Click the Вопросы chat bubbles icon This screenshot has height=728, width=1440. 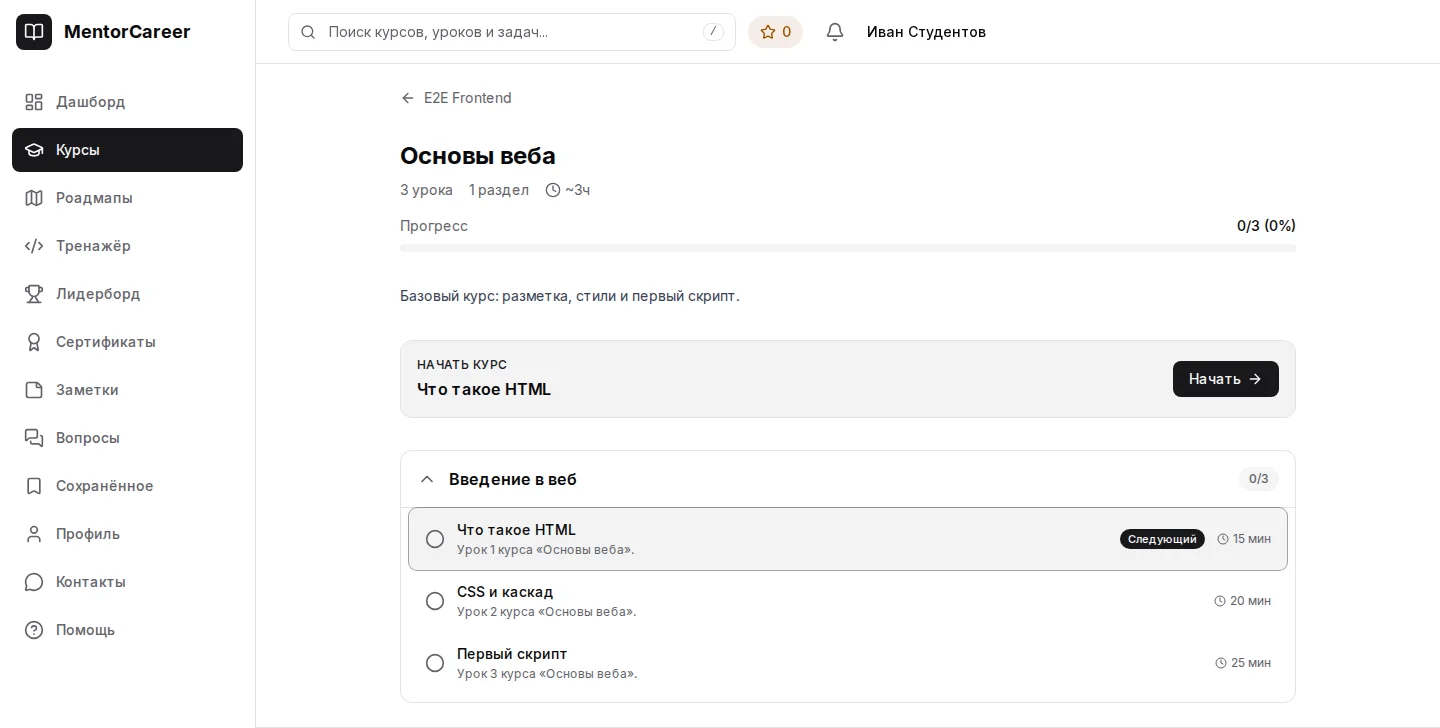pos(34,438)
